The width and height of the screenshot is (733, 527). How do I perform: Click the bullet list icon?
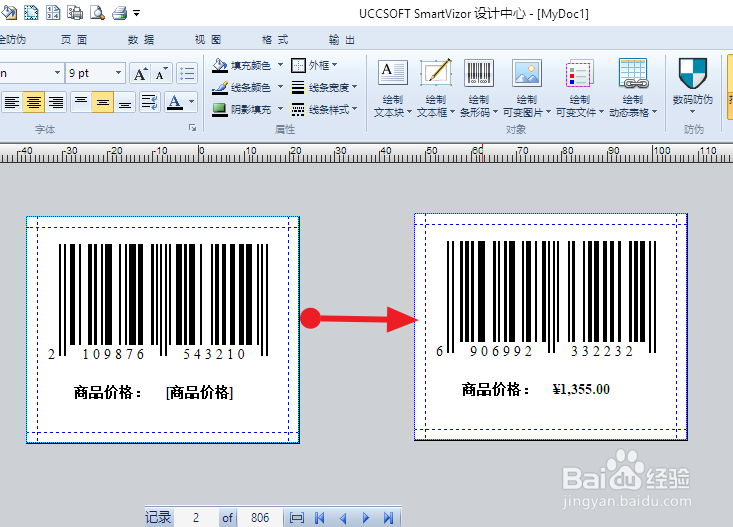click(187, 73)
